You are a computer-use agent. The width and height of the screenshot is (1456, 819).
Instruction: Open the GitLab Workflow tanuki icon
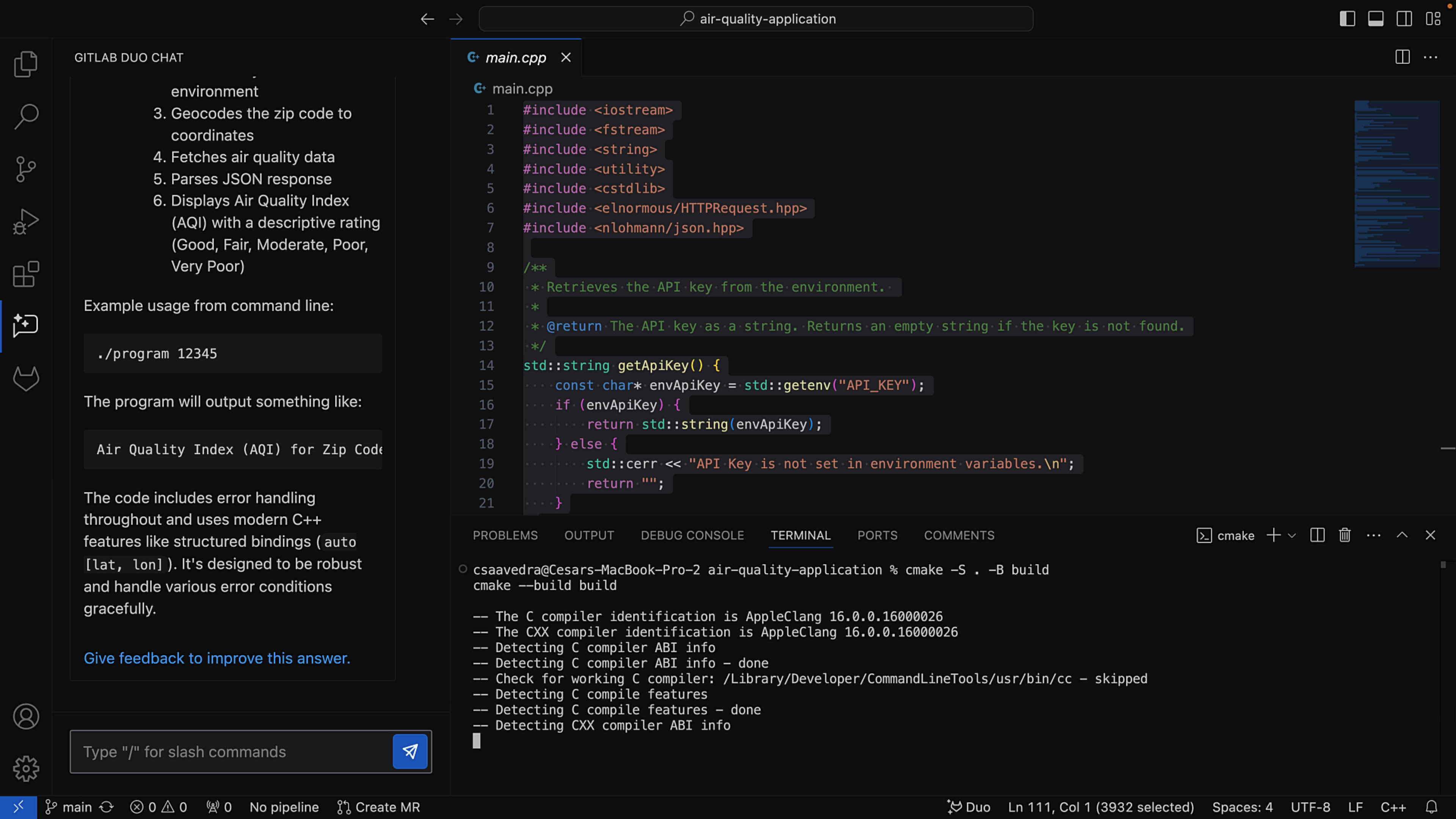click(x=25, y=379)
